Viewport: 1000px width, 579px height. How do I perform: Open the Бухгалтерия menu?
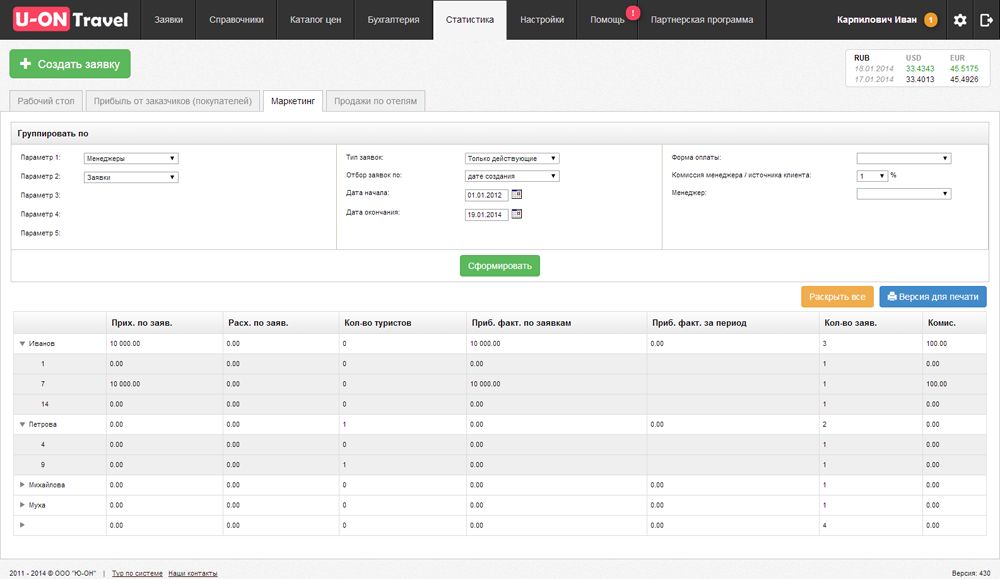[393, 20]
